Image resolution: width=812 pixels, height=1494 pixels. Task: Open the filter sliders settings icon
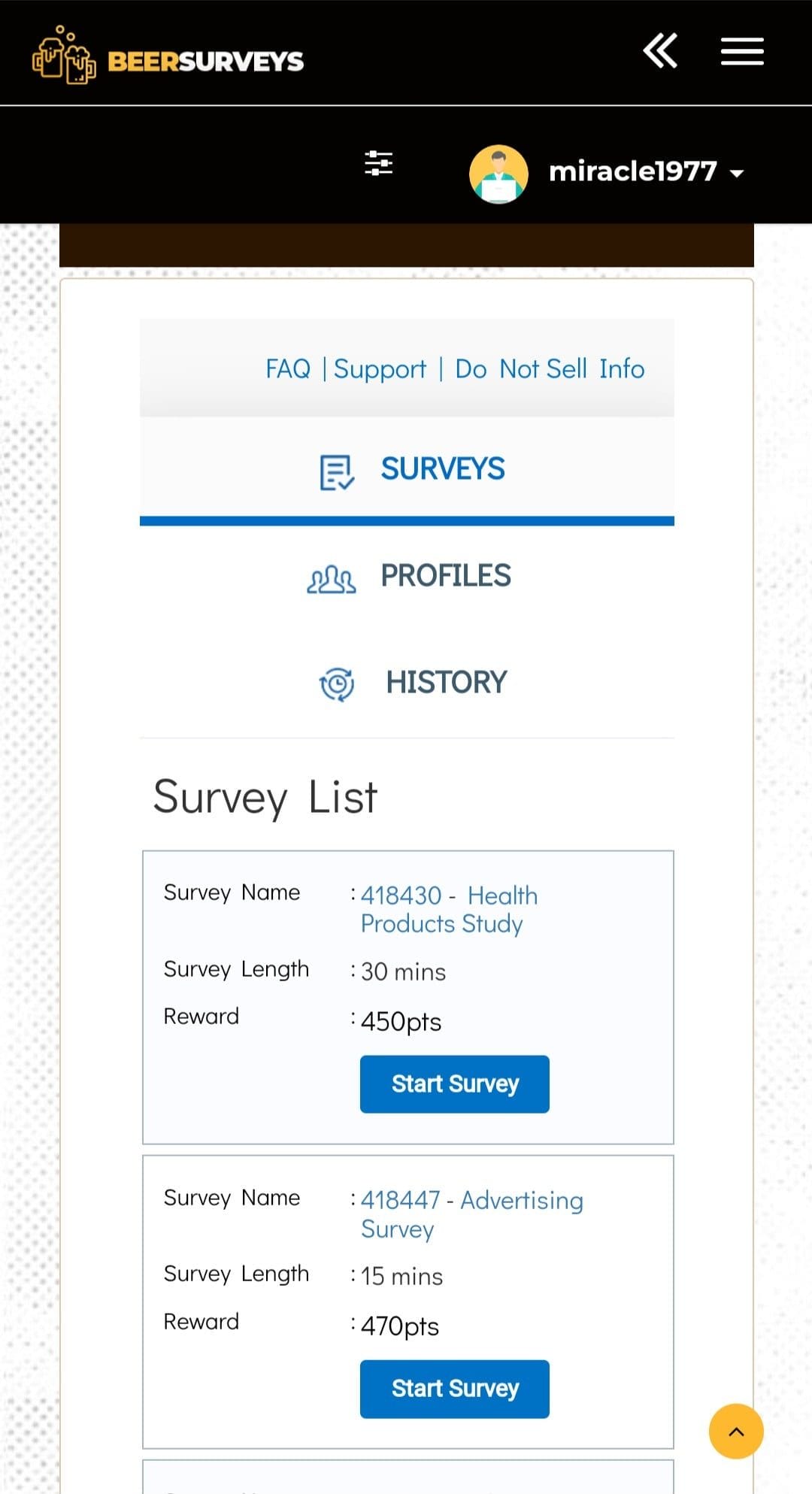[x=379, y=163]
